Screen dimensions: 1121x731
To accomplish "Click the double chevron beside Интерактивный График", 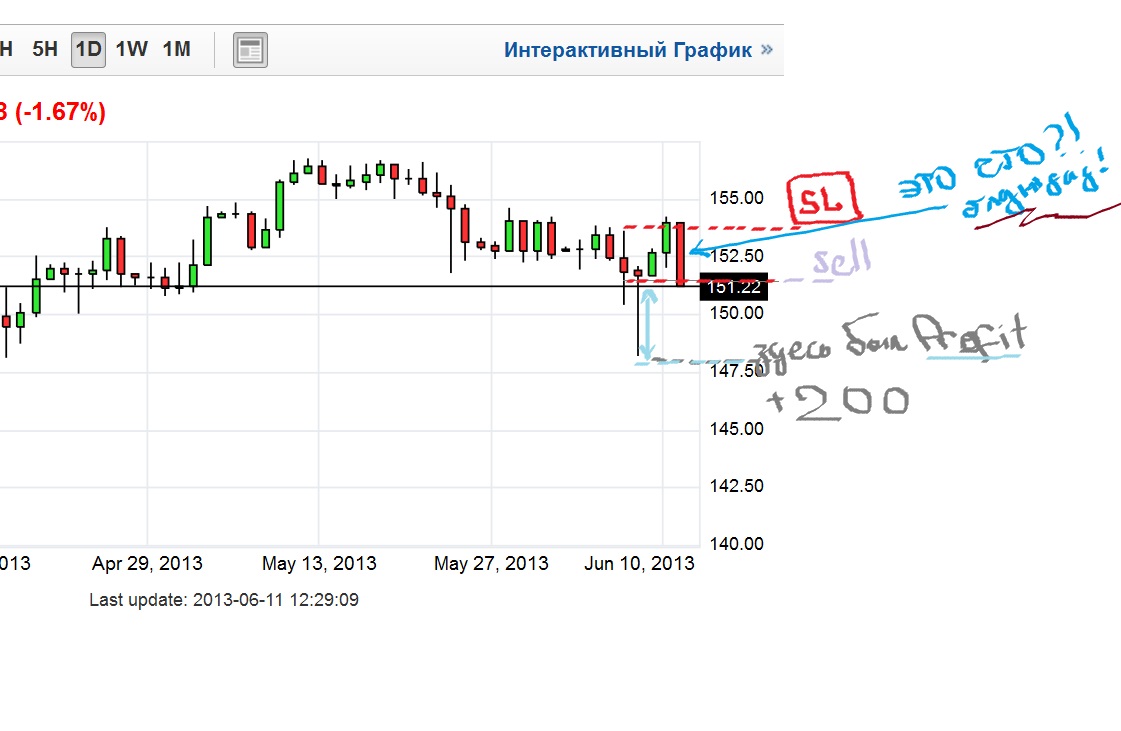I will click(767, 49).
